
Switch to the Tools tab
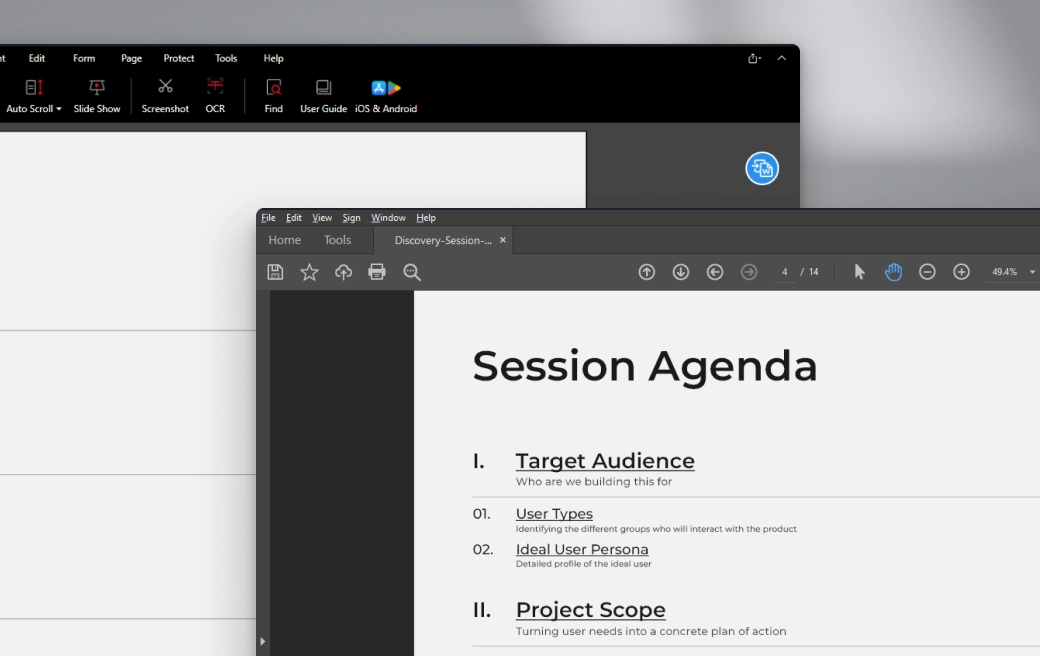(x=338, y=240)
